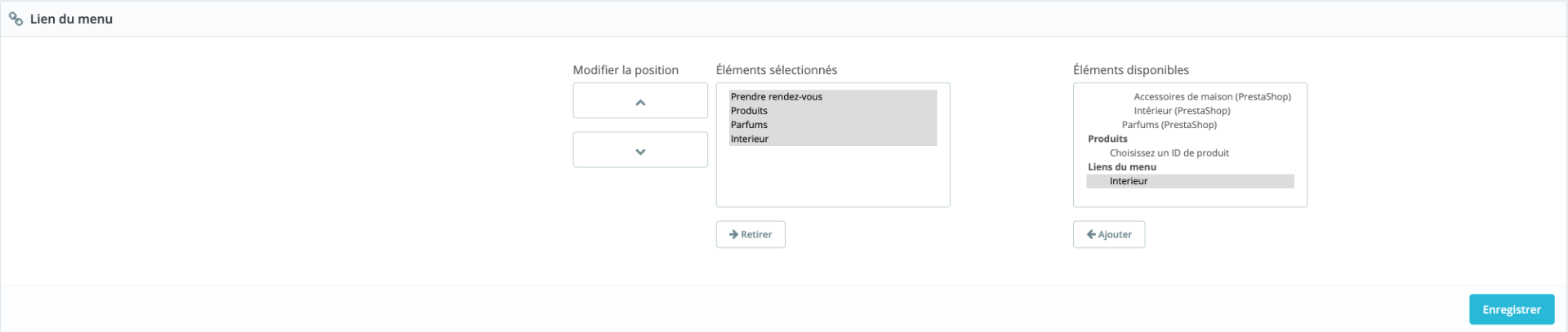Click the Retirer button label
Image resolution: width=1568 pixels, height=332 pixels.
(x=756, y=234)
